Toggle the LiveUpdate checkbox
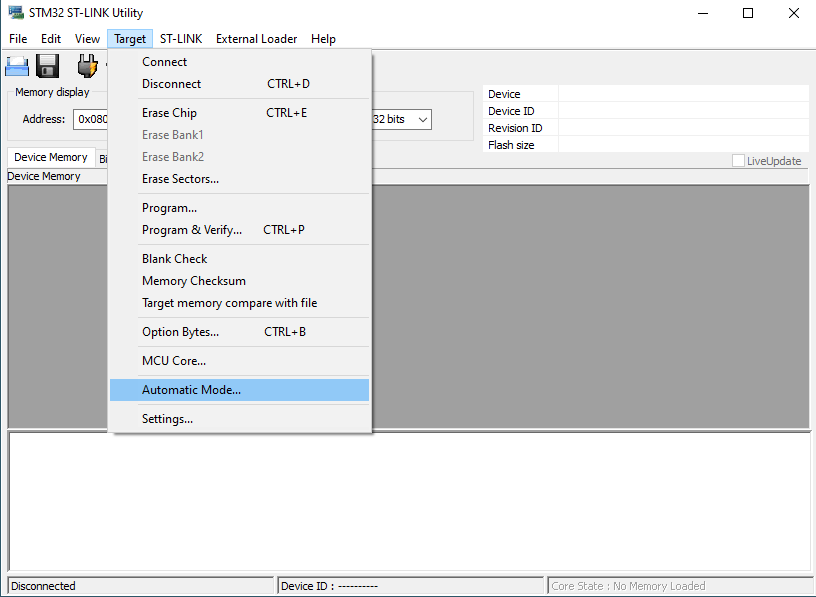816x597 pixels. click(738, 161)
